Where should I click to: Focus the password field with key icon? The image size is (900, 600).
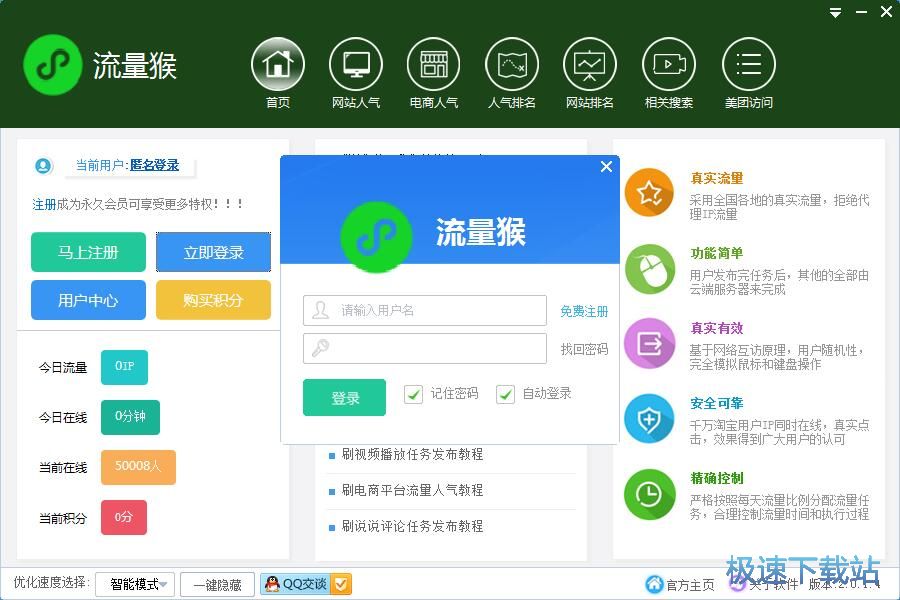tap(425, 349)
